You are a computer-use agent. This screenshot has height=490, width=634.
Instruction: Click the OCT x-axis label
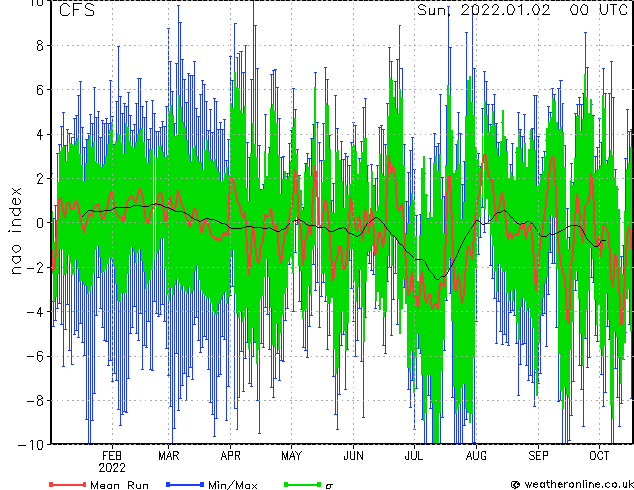[599, 456]
